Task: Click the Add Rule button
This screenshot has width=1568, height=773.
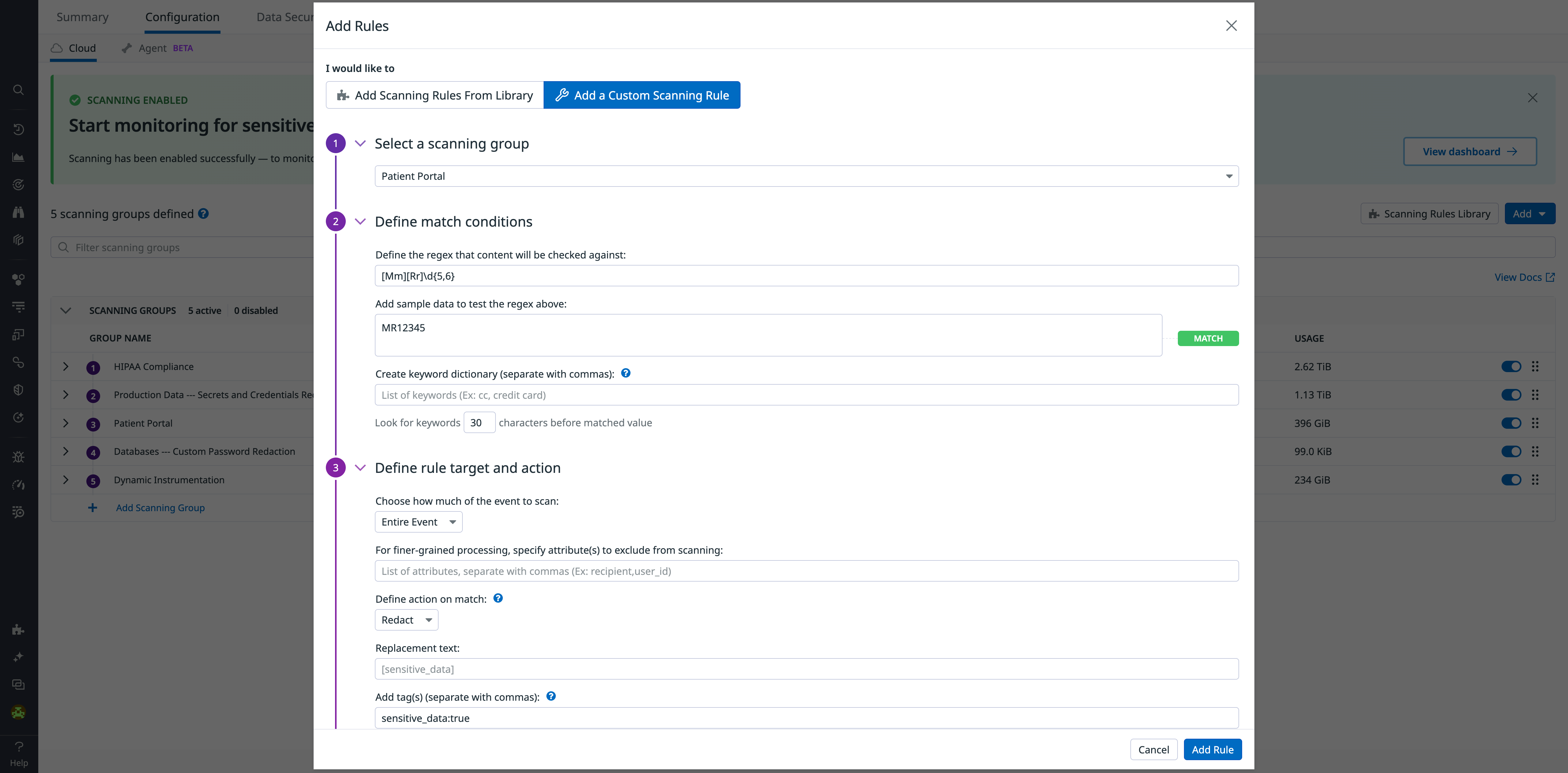Action: coord(1212,749)
